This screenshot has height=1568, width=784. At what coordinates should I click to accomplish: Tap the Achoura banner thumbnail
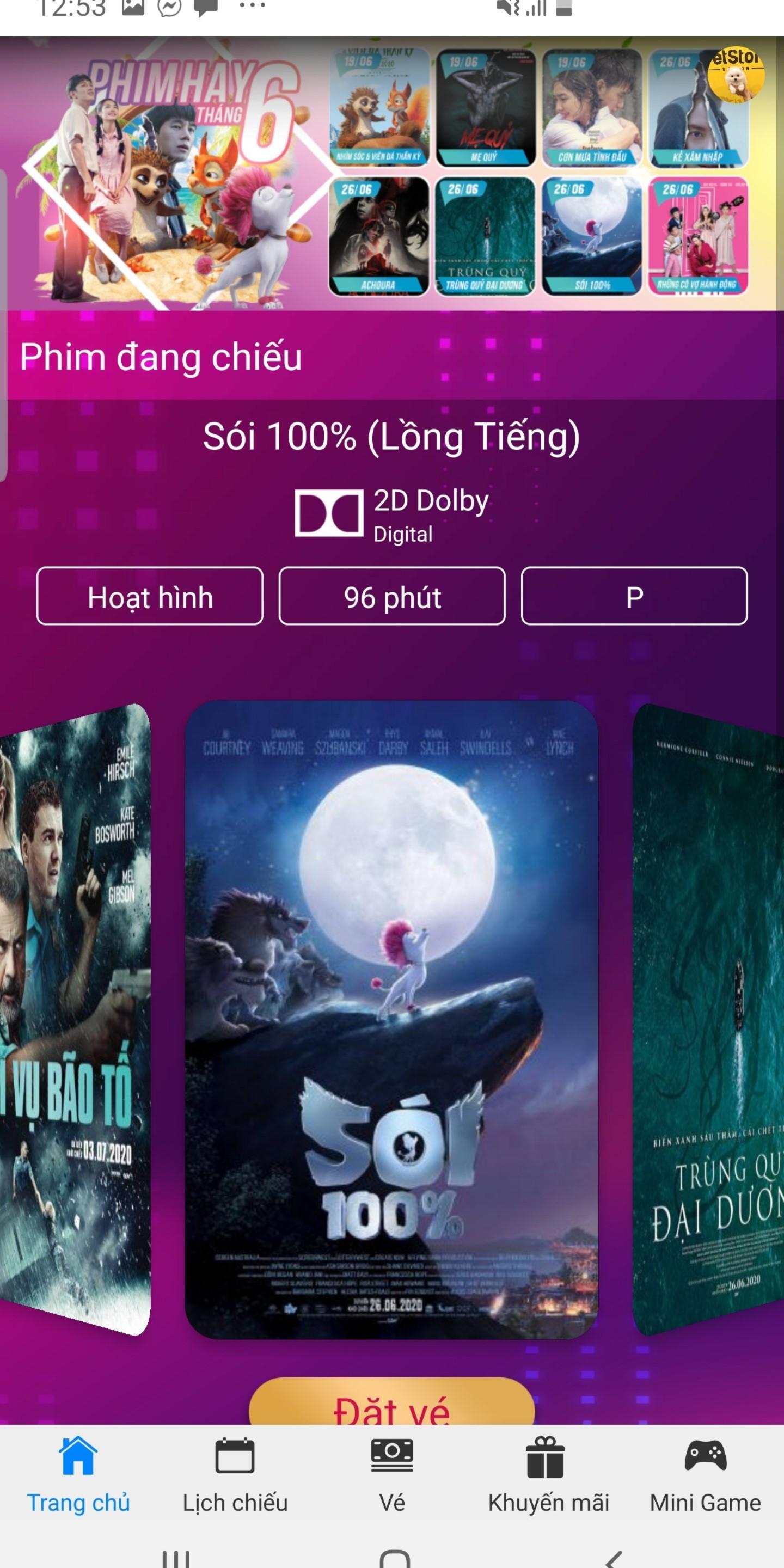[378, 236]
